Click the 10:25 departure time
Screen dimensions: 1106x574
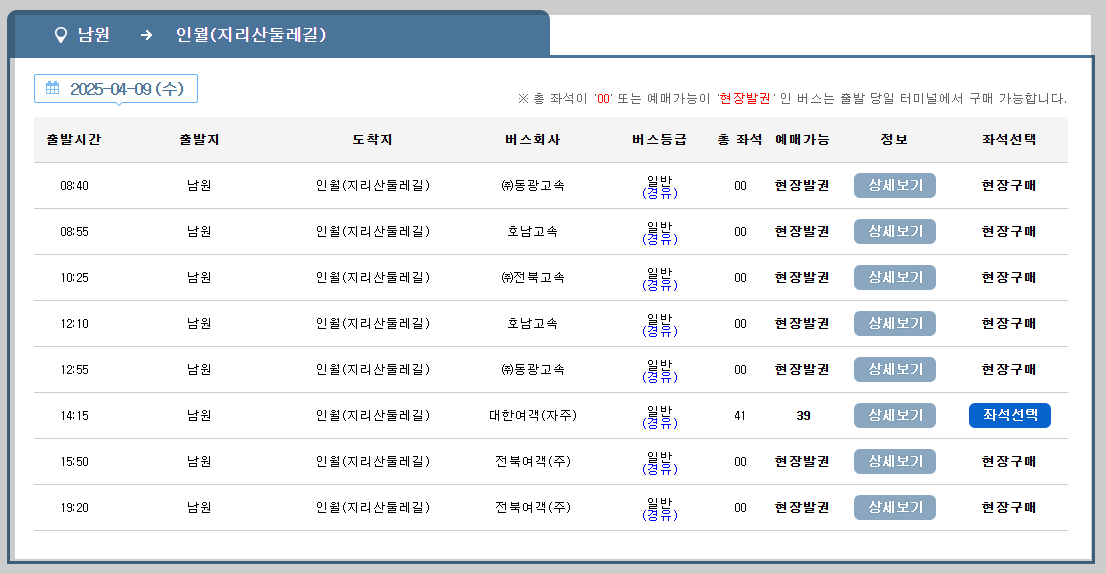pyautogui.click(x=74, y=277)
